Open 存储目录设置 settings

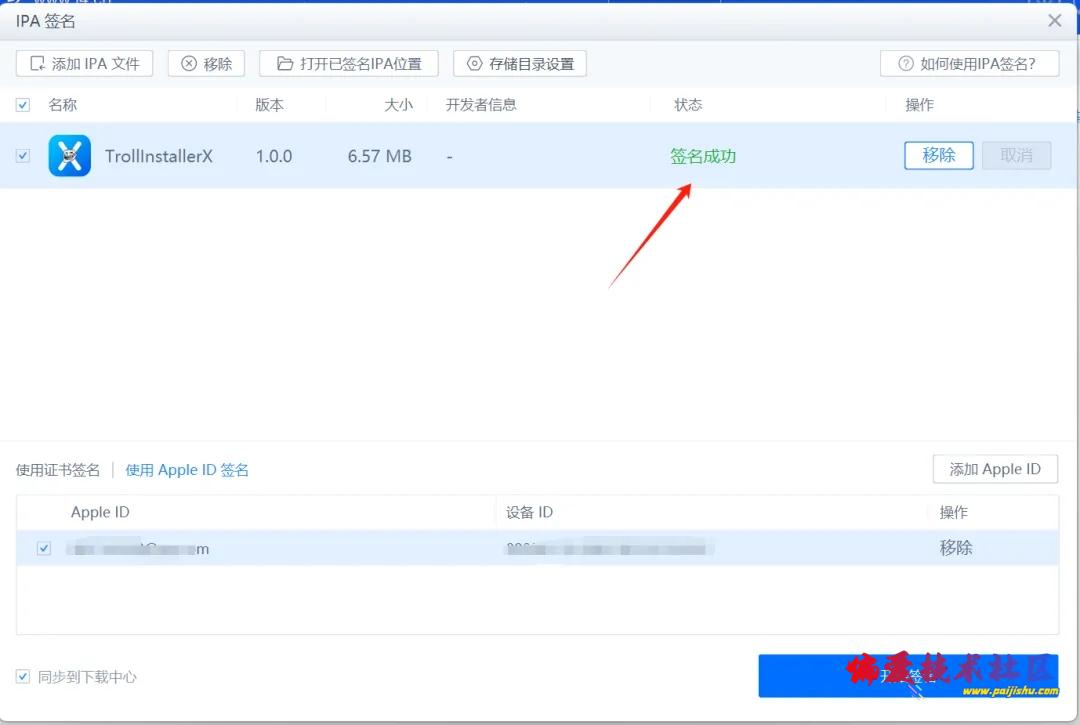coord(520,63)
